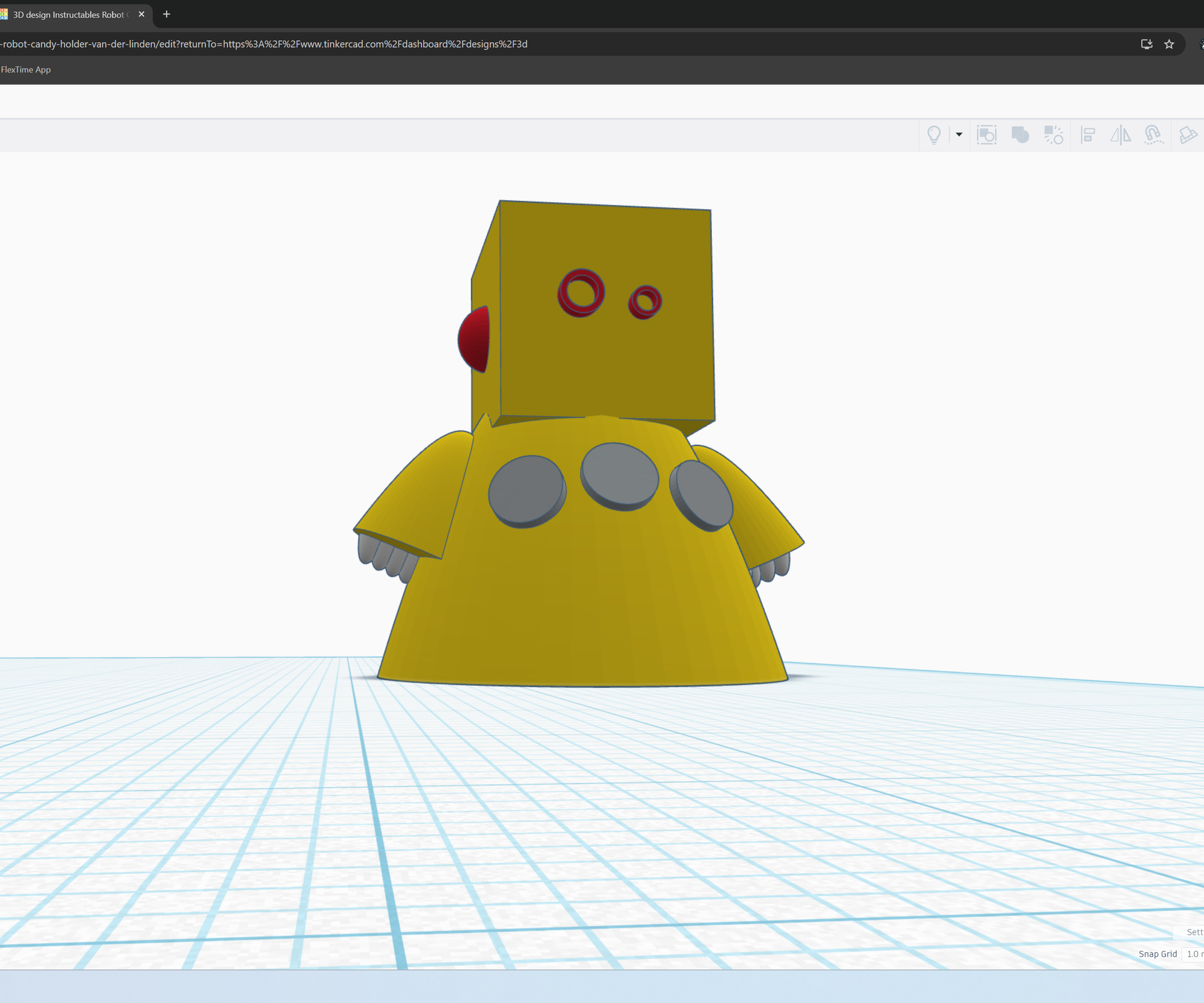The width and height of the screenshot is (1204, 1003).
Task: Activate the Flip/Mirror tool
Action: click(x=1120, y=135)
